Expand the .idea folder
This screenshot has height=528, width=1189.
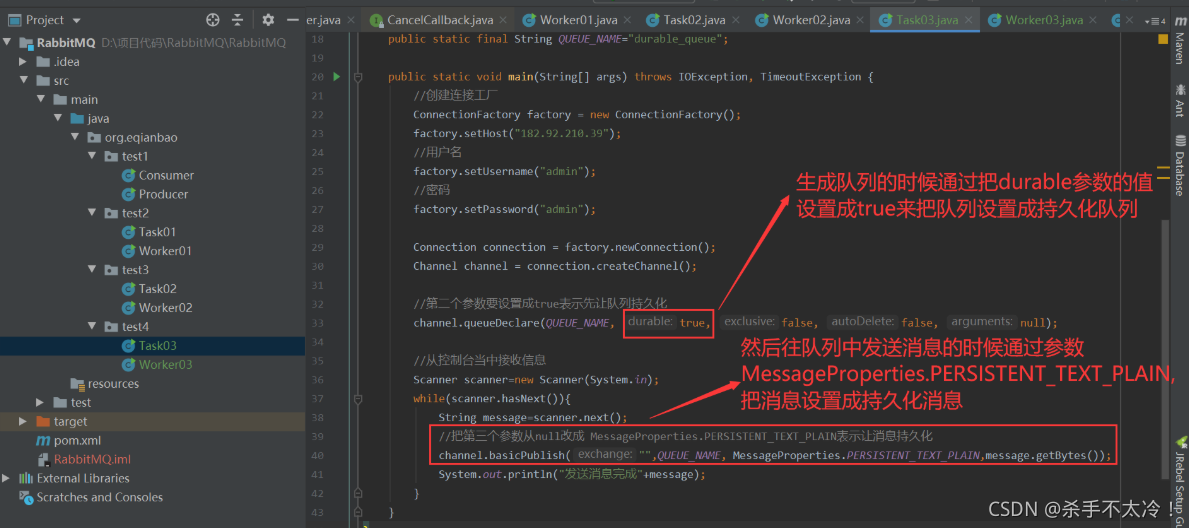(24, 61)
